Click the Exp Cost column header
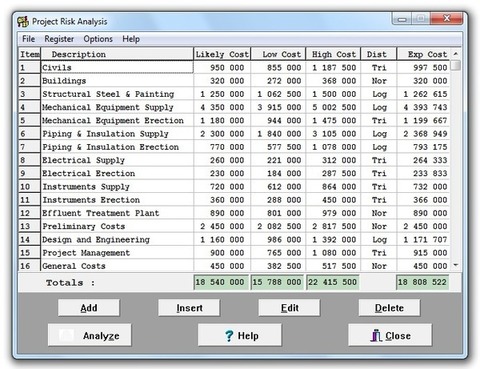 [x=423, y=54]
